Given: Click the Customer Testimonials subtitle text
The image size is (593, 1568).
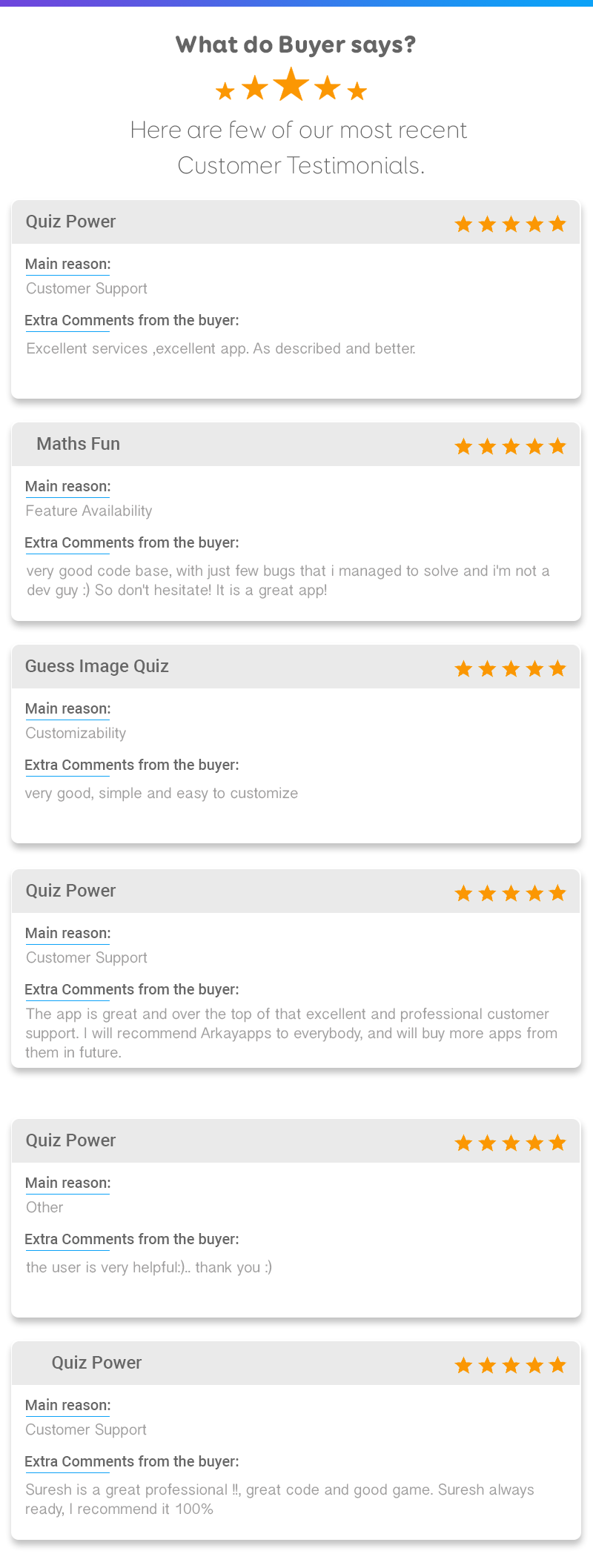Looking at the screenshot, I should coord(299,147).
